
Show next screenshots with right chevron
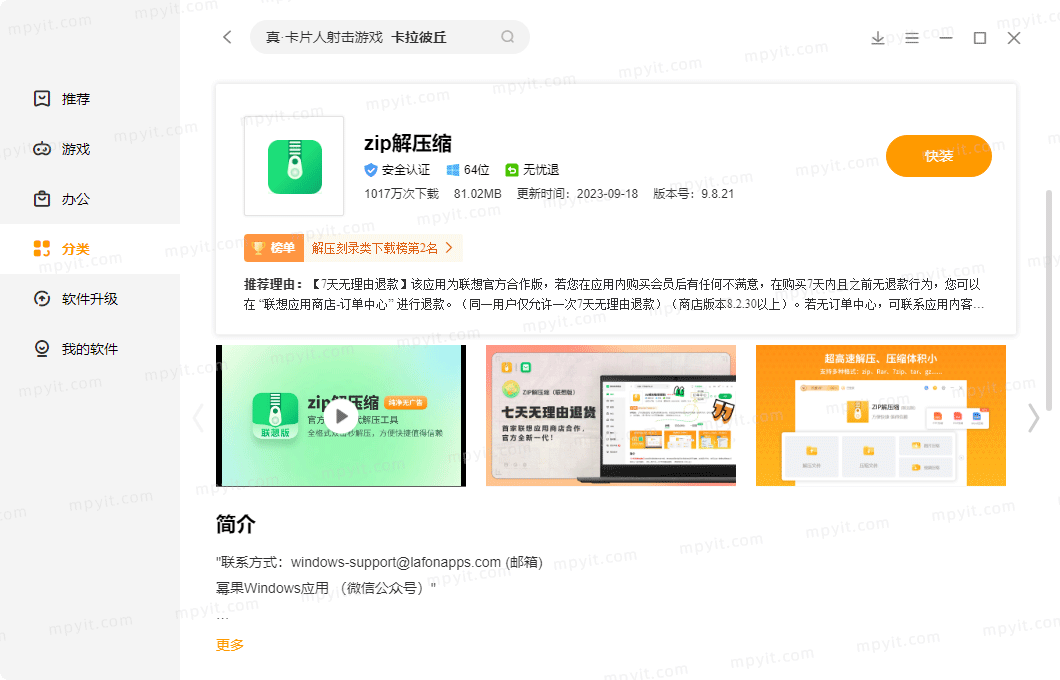(x=1034, y=418)
